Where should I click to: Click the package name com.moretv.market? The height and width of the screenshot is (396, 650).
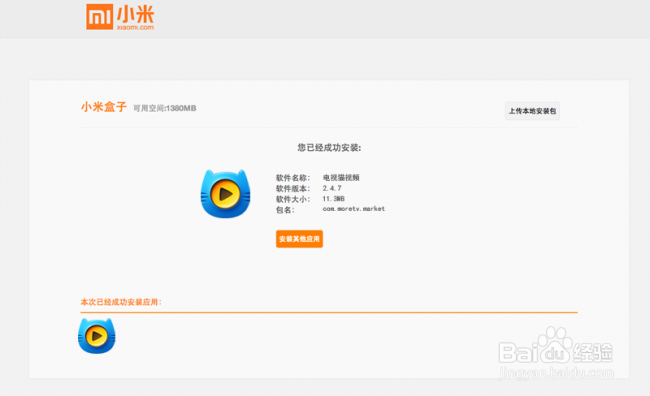coord(354,209)
